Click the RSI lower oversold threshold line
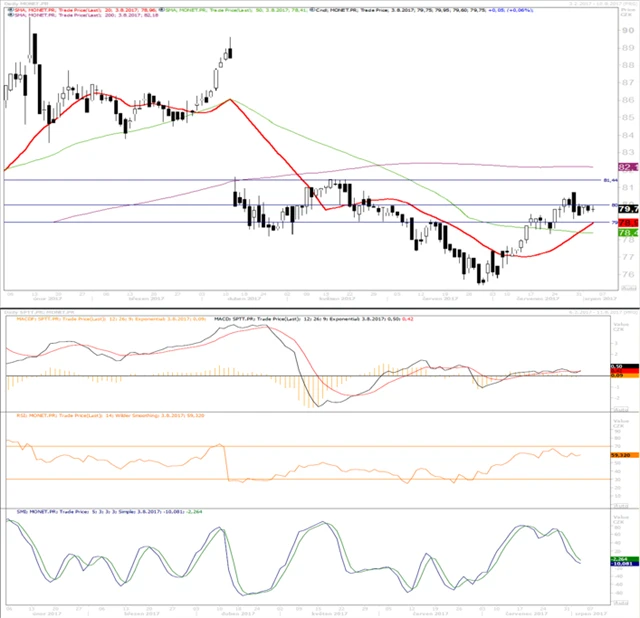This screenshot has height=618, width=640. click(300, 479)
